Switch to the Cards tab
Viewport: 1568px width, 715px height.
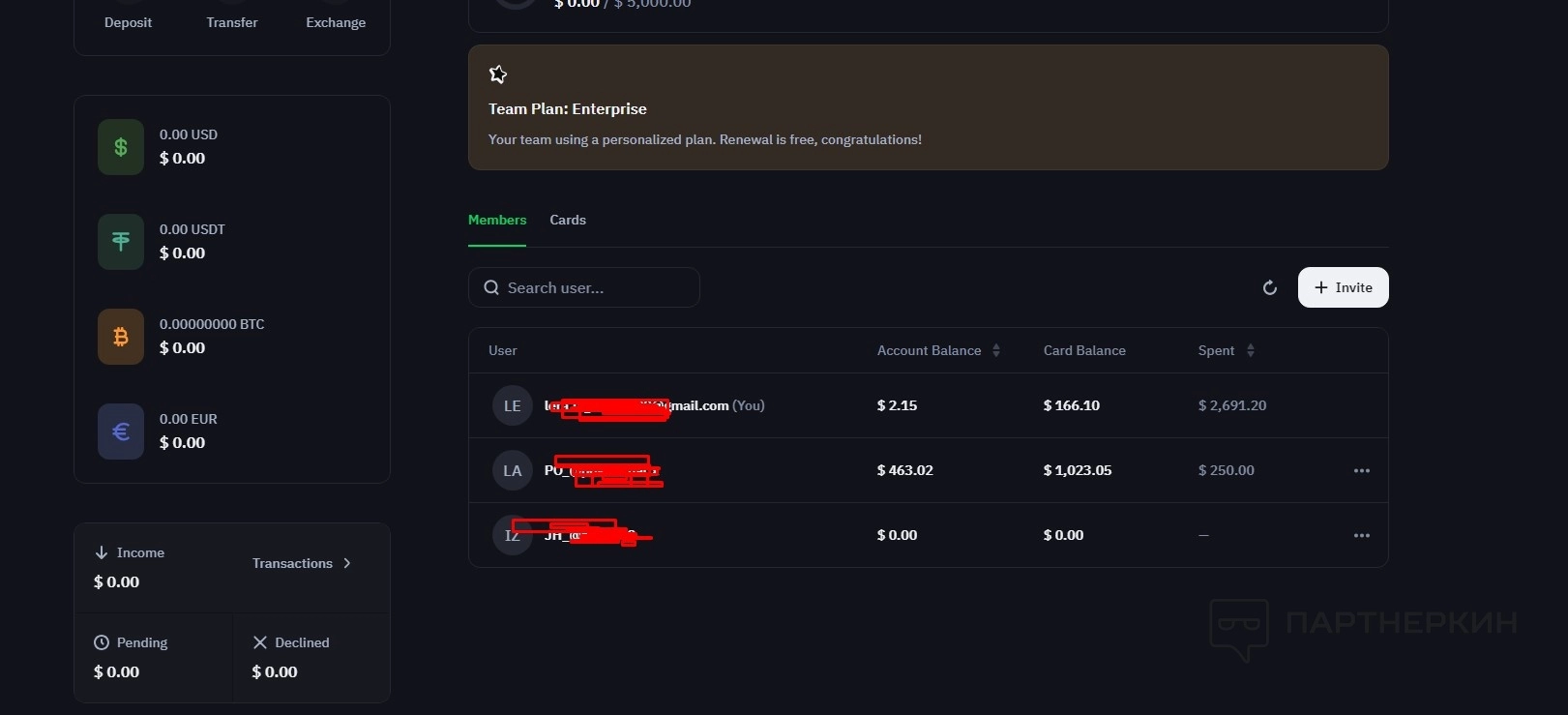[x=568, y=220]
